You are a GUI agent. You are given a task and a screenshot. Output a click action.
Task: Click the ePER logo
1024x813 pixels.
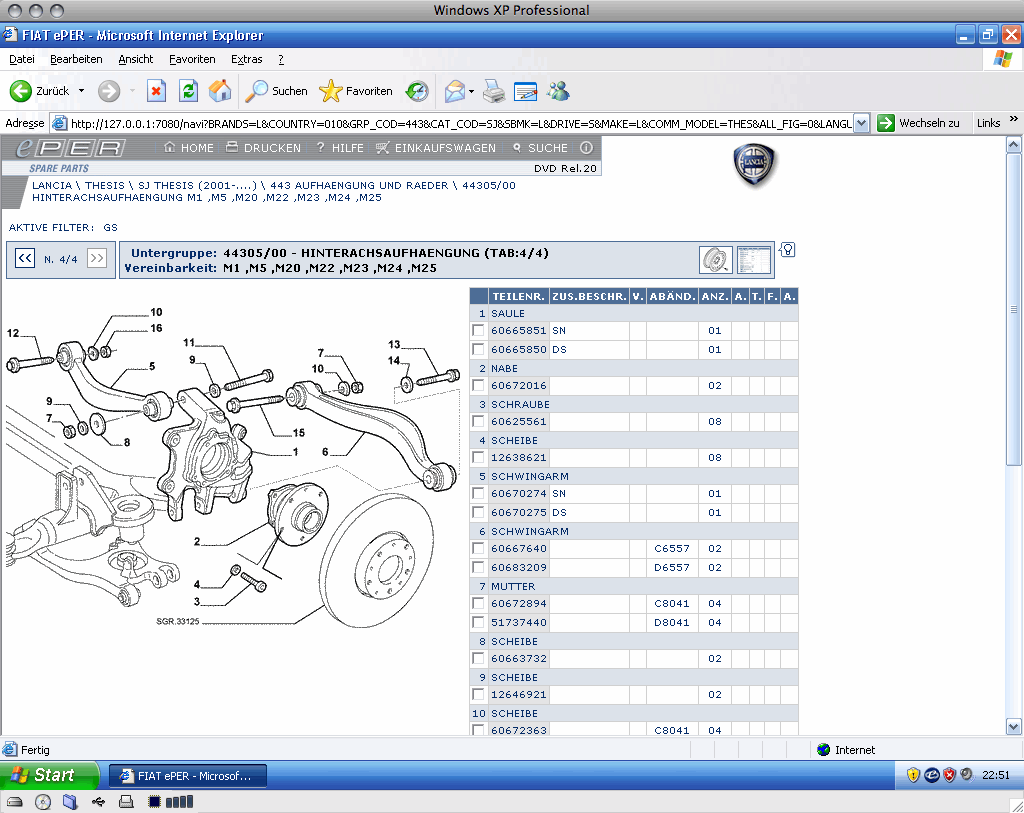click(x=71, y=148)
